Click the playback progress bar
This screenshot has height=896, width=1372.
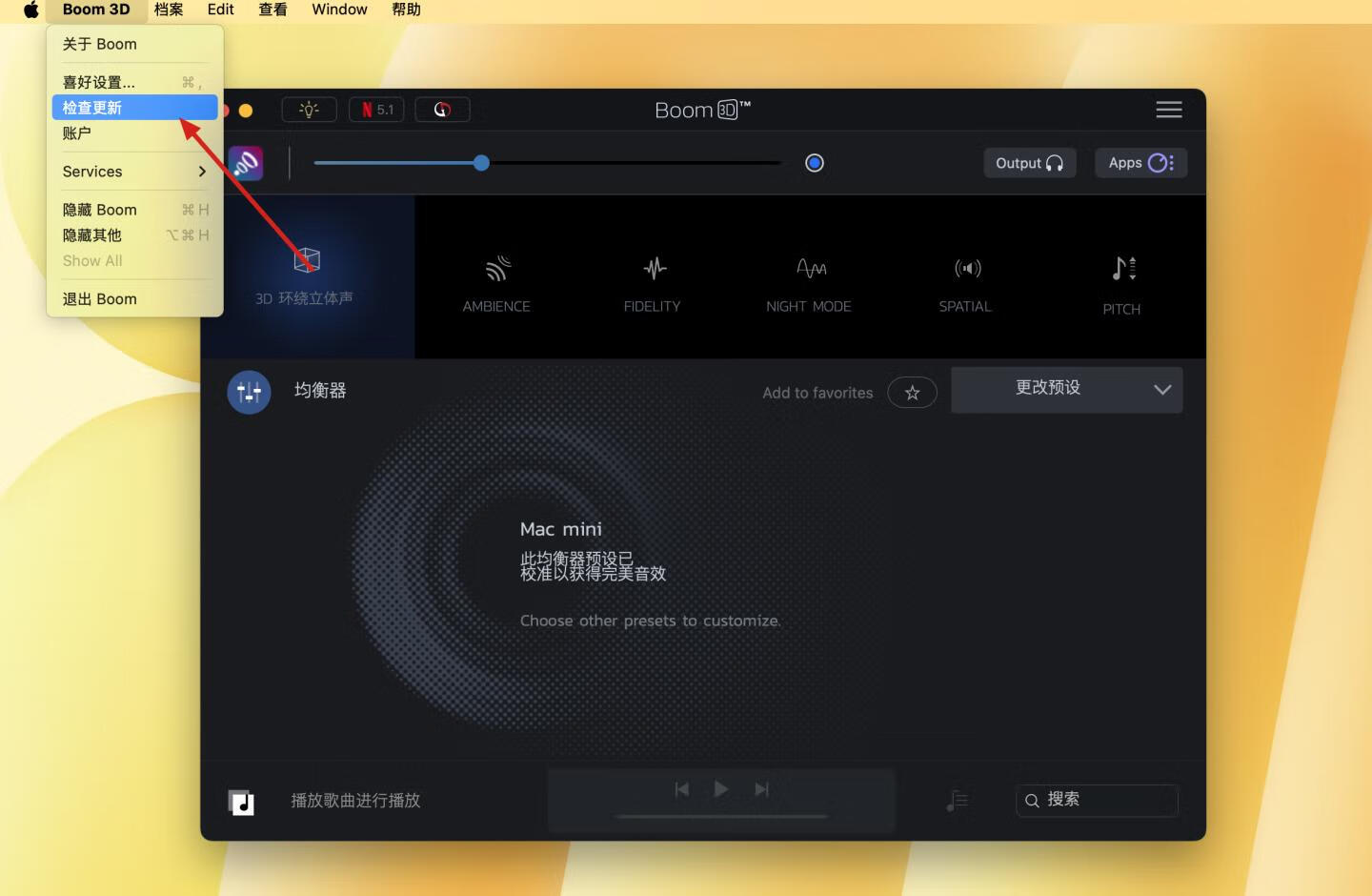tap(722, 817)
